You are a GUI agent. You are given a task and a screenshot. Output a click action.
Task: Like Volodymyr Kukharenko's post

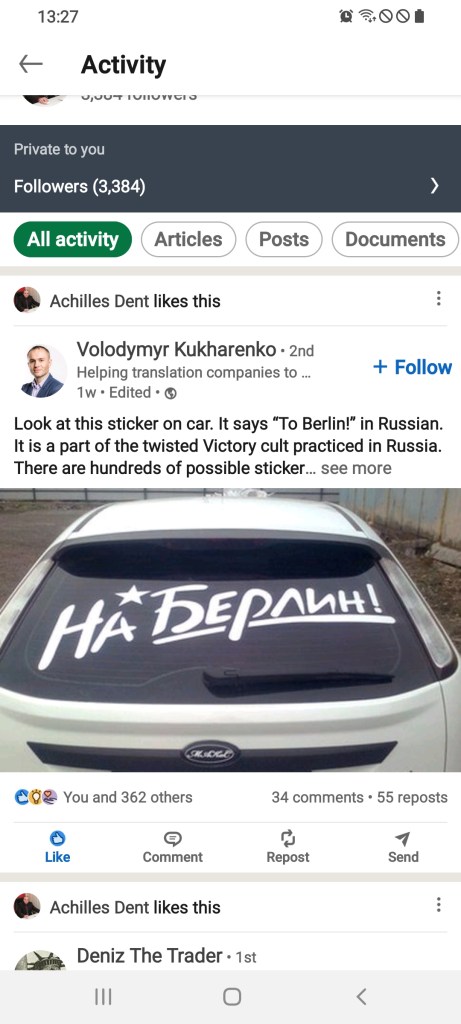click(x=57, y=847)
